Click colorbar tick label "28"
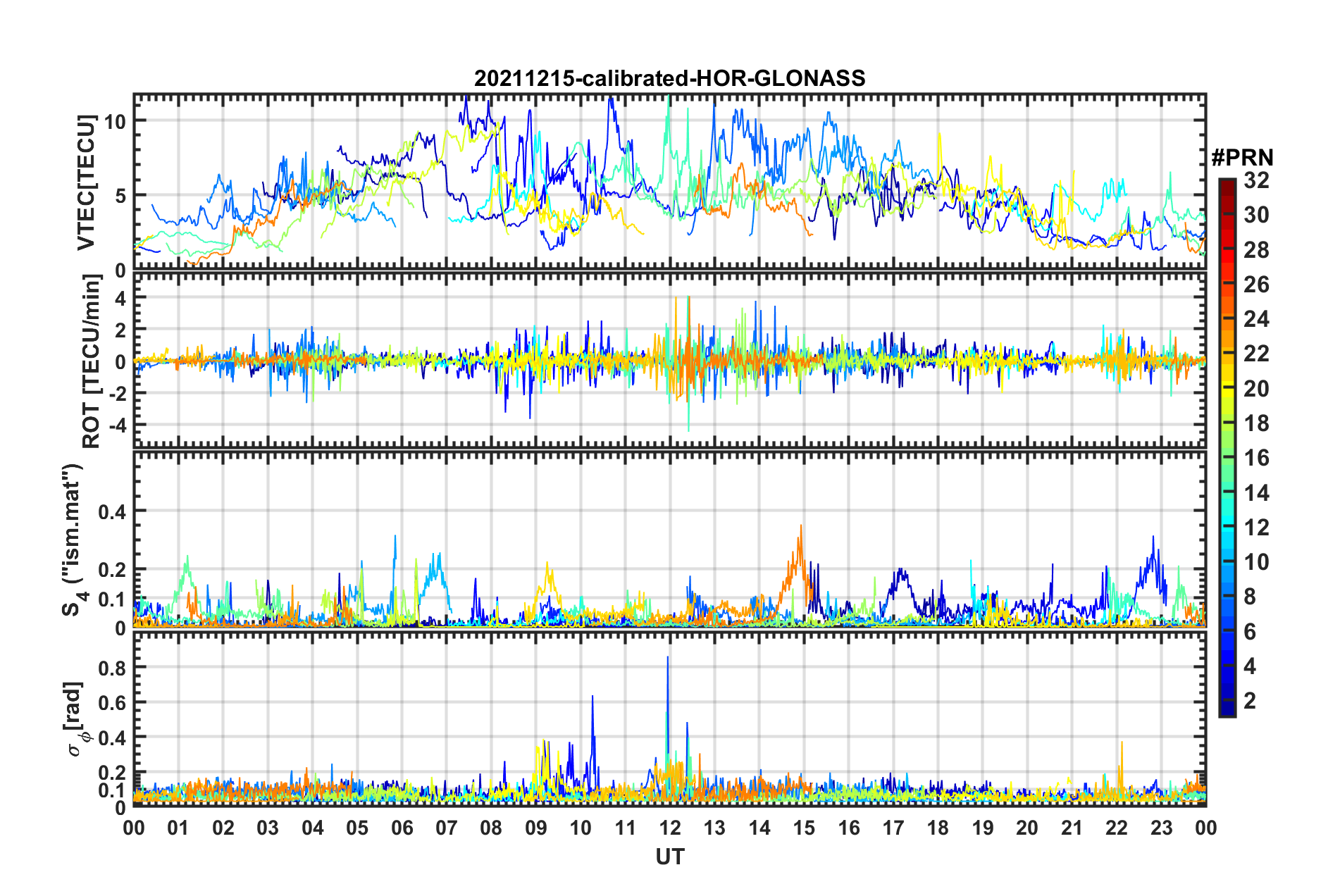This screenshot has height=896, width=1340. pos(1256,250)
